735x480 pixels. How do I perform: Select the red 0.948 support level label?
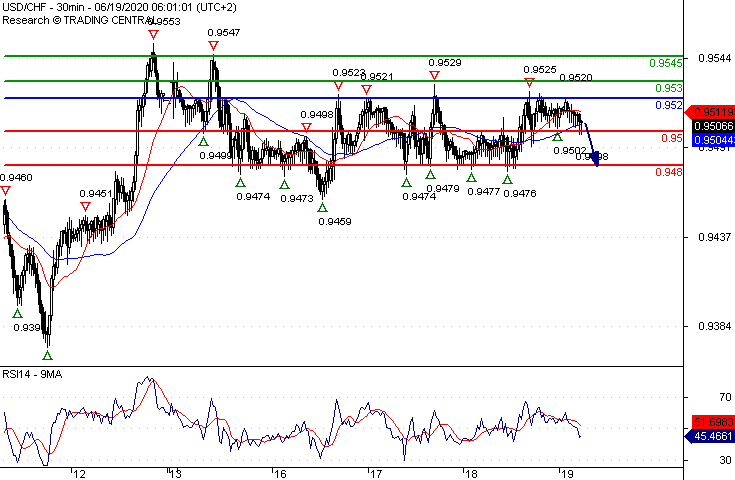(x=668, y=172)
